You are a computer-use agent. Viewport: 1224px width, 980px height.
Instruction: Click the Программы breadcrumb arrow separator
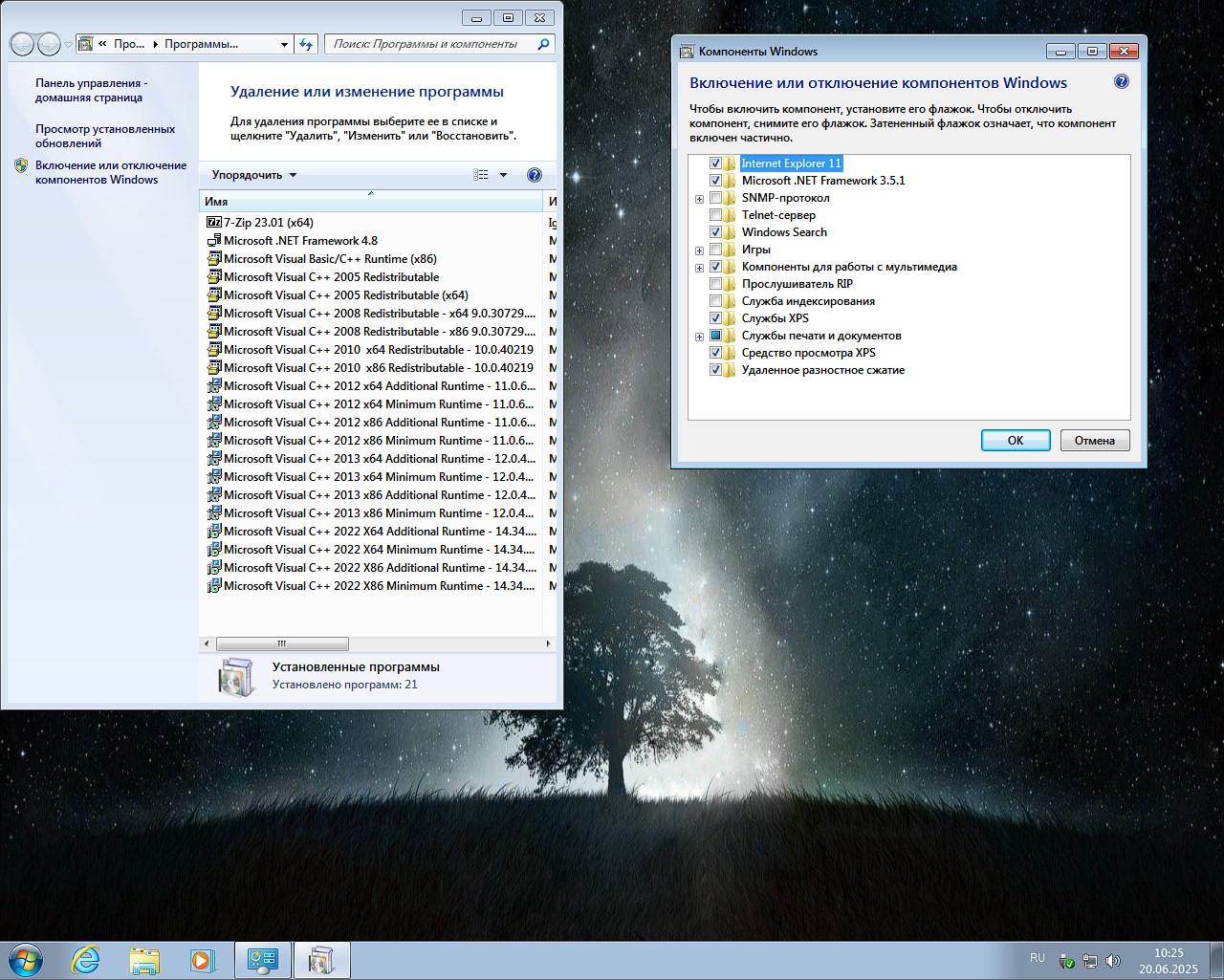coord(156,44)
